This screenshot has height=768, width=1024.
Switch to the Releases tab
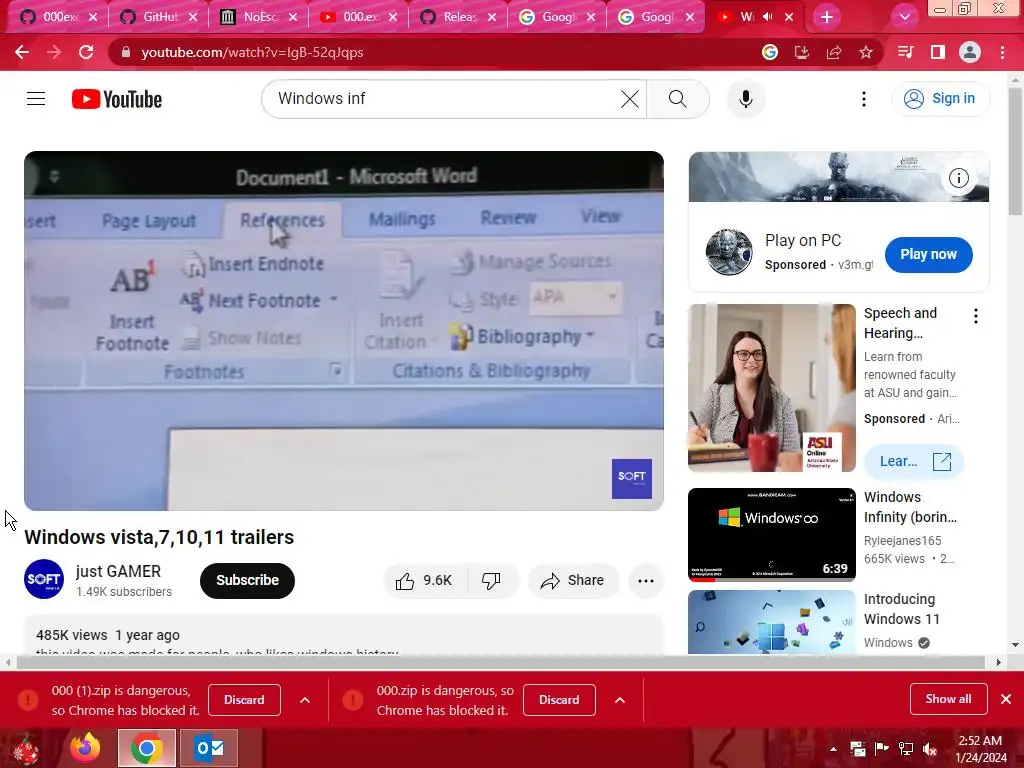pyautogui.click(x=457, y=17)
